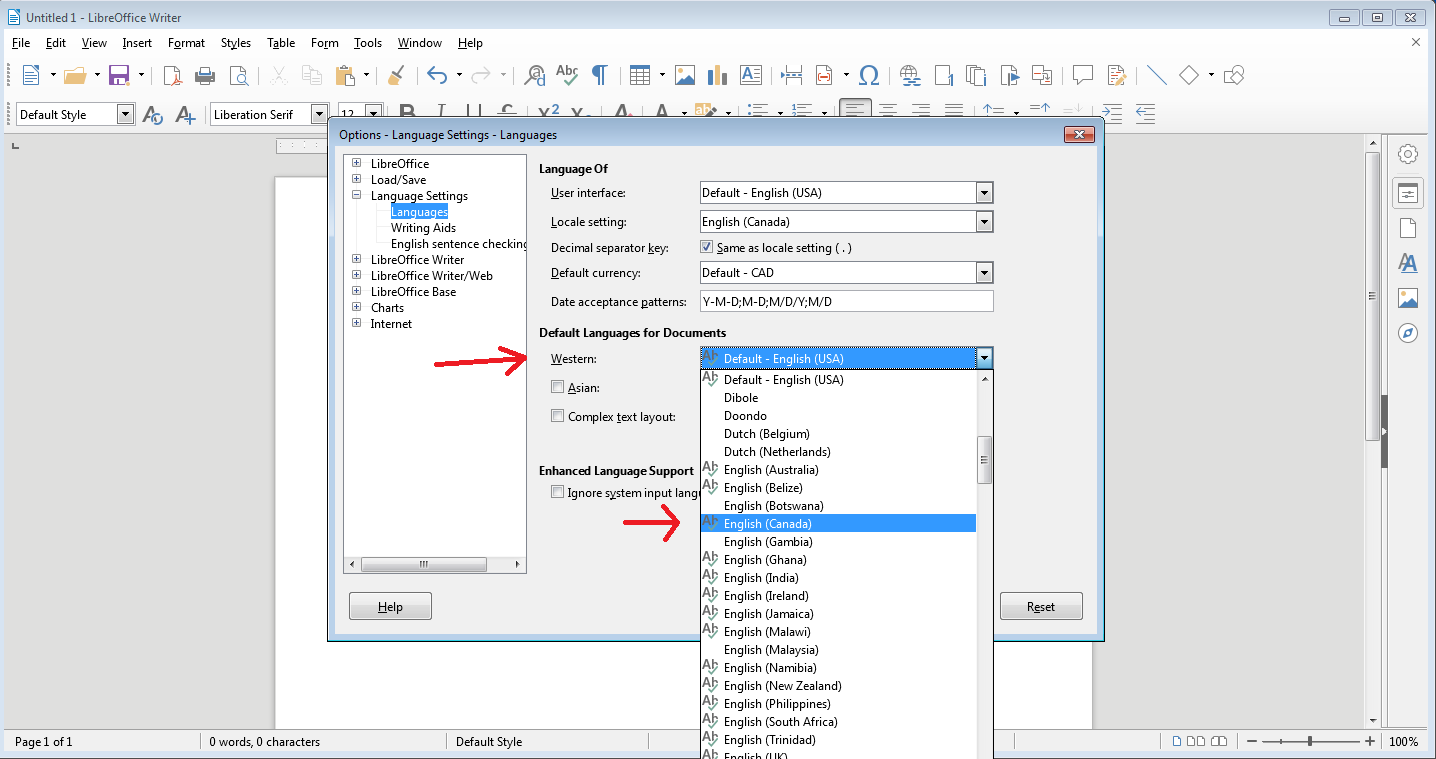
Task: Select the Line drawing tool
Action: click(x=1157, y=75)
